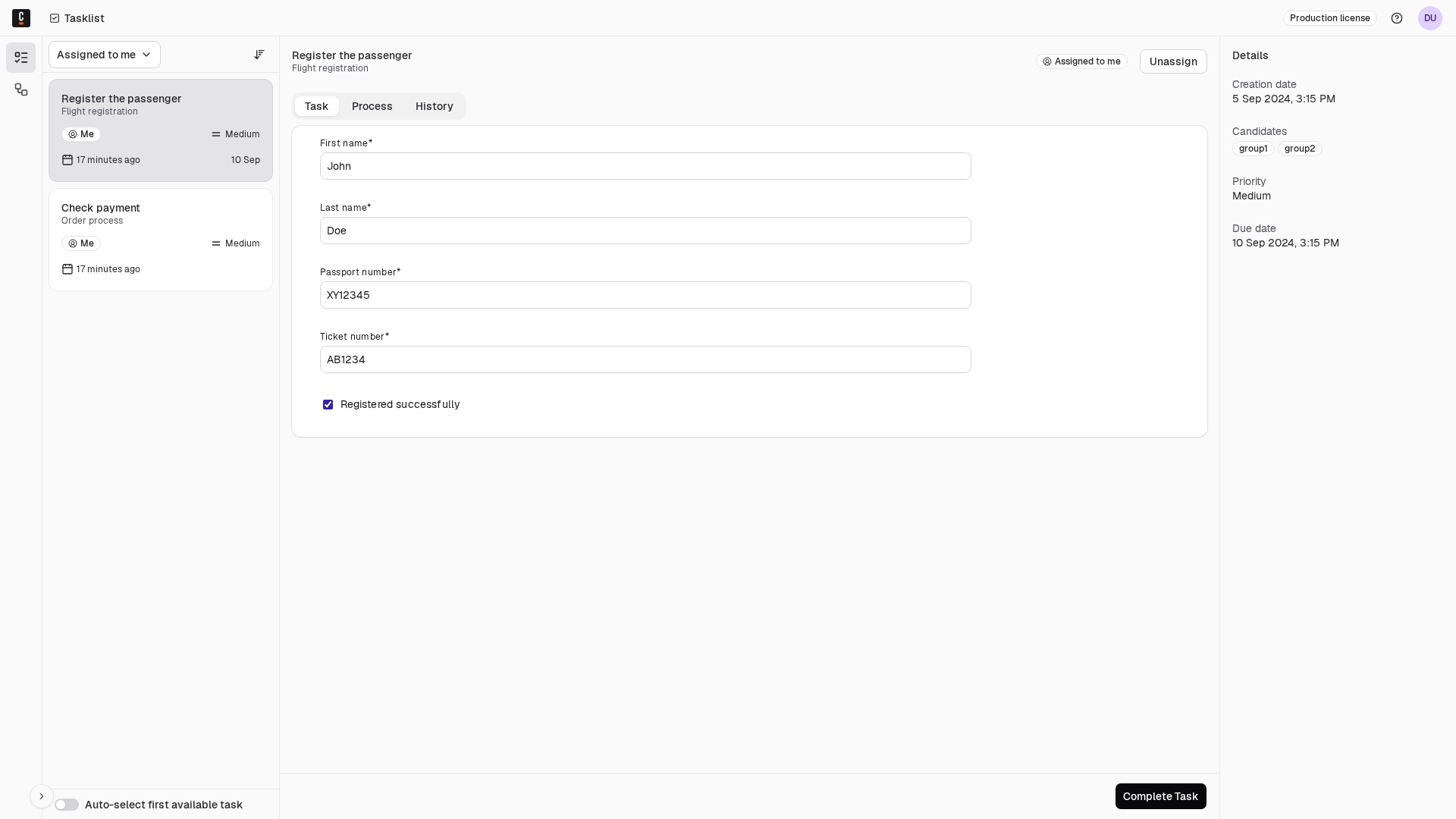Click calendar icon on Check payment card
Viewport: 1456px width, 819px height.
pyautogui.click(x=67, y=269)
